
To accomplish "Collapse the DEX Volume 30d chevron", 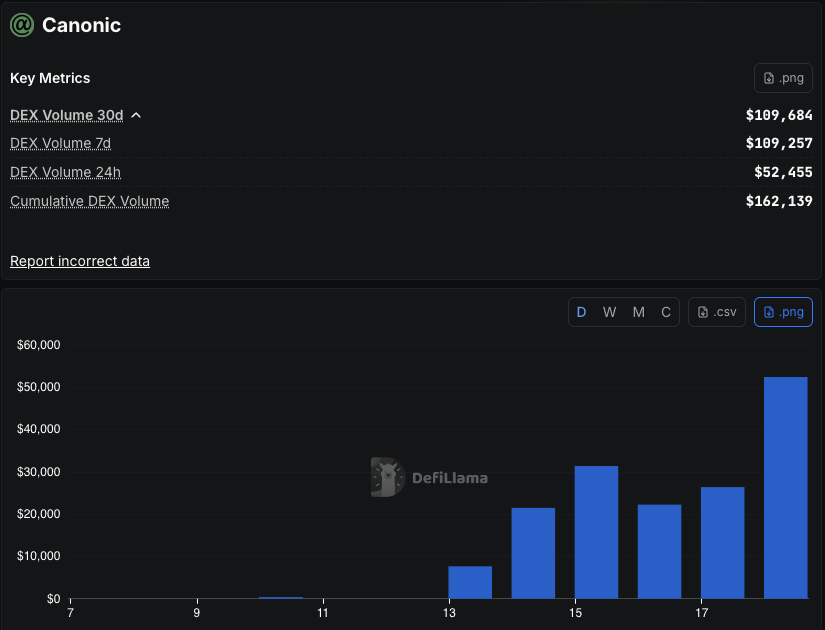I will (136, 115).
